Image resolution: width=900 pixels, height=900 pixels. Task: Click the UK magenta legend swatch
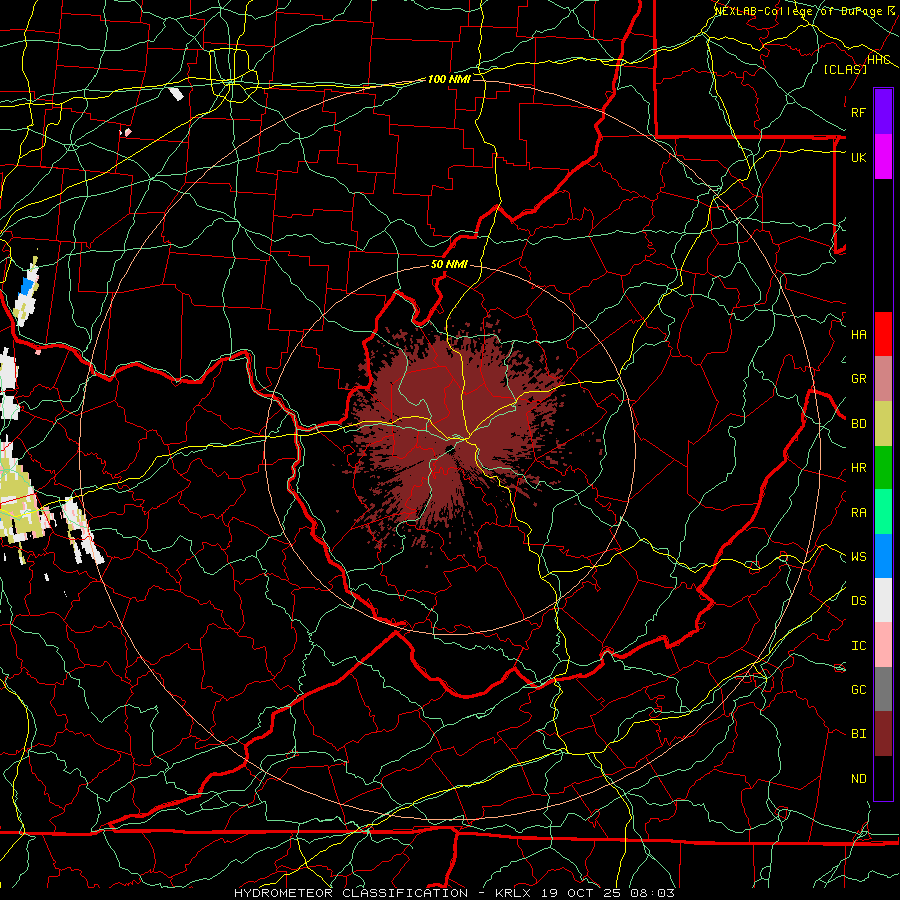click(883, 157)
